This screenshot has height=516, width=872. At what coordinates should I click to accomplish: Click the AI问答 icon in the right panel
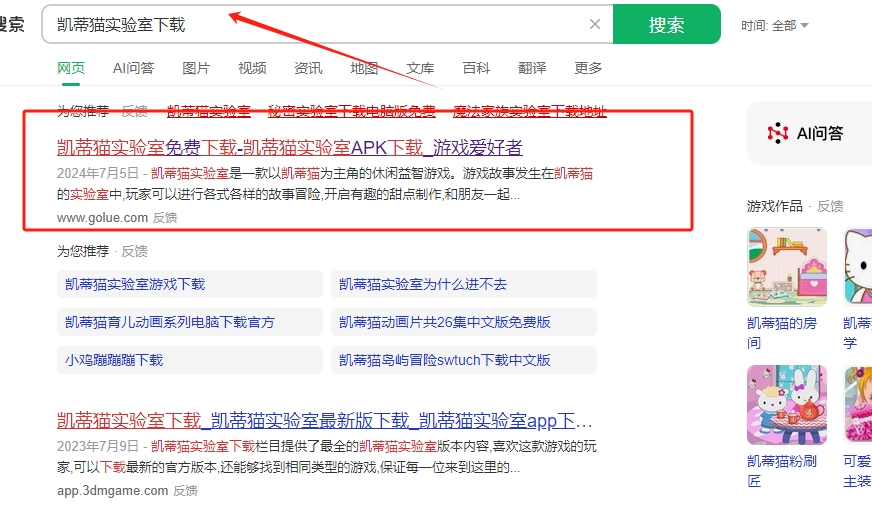777,133
